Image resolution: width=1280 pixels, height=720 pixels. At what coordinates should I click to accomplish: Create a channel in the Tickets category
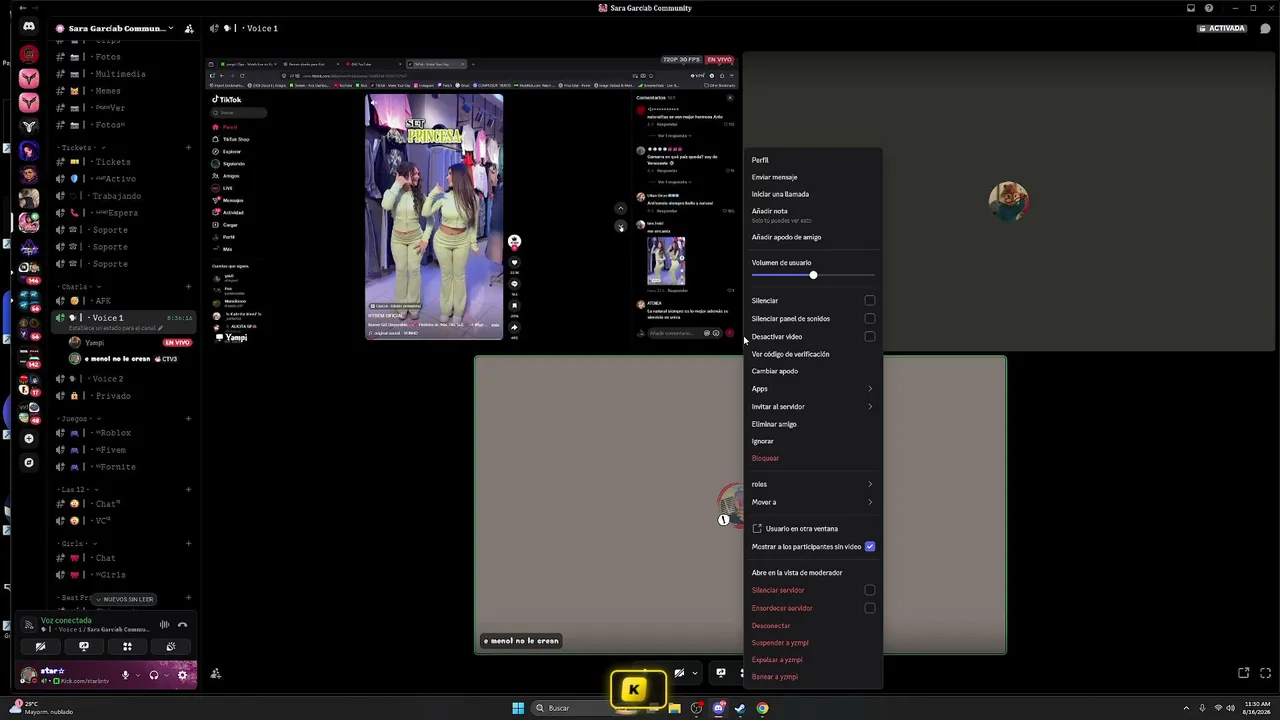pyautogui.click(x=188, y=148)
